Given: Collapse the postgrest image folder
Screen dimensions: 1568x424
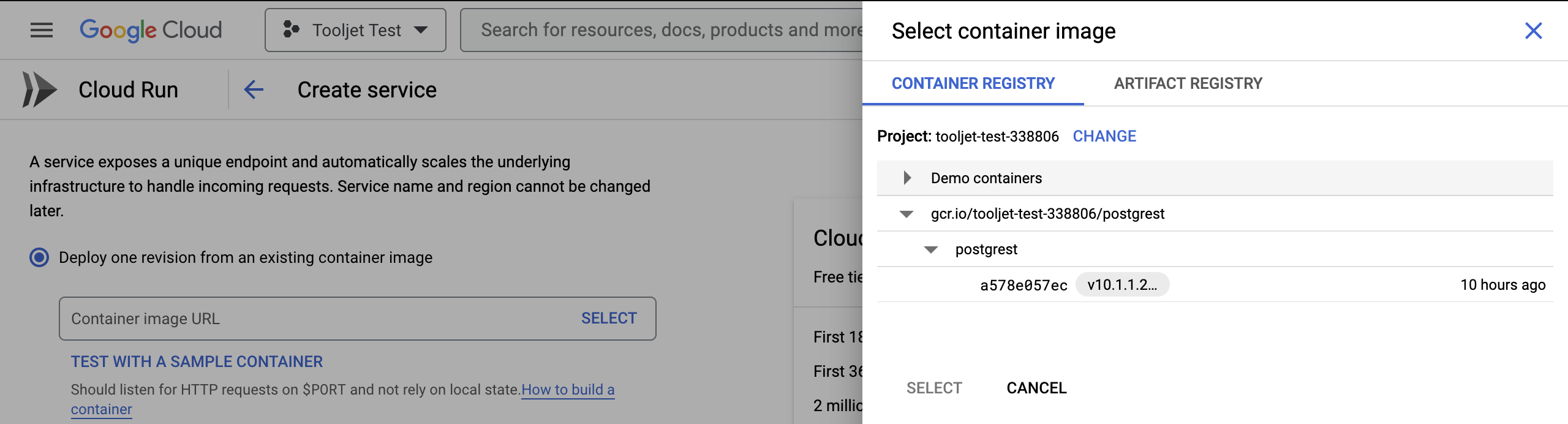Looking at the screenshot, I should pyautogui.click(x=931, y=249).
